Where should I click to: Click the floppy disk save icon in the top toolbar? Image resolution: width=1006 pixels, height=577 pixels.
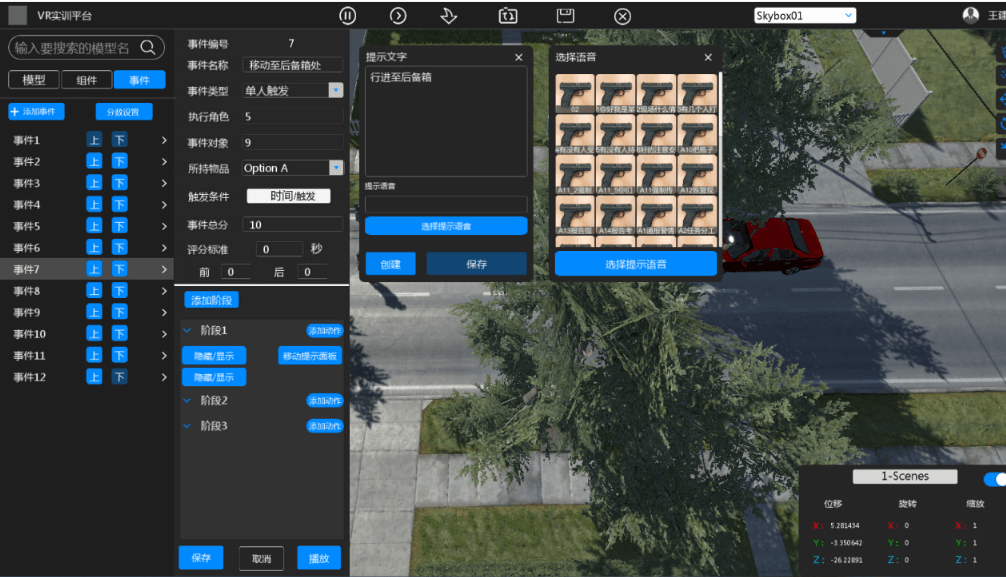pos(565,15)
